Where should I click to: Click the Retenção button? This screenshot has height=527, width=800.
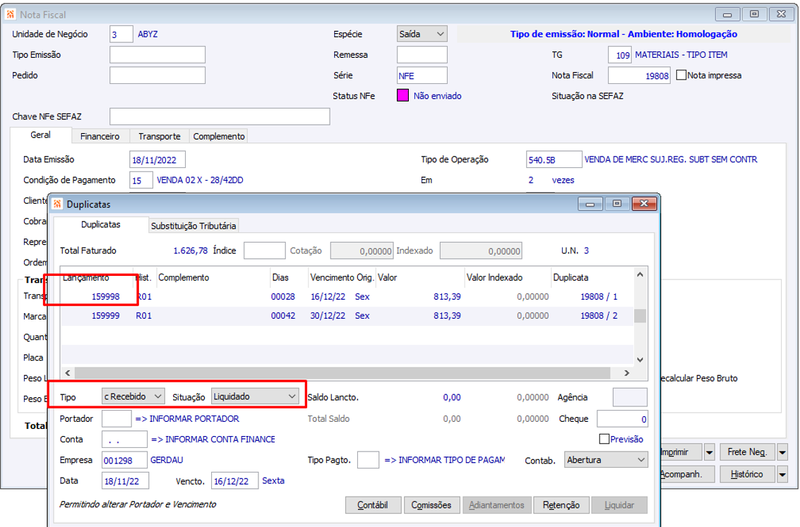[x=561, y=505]
